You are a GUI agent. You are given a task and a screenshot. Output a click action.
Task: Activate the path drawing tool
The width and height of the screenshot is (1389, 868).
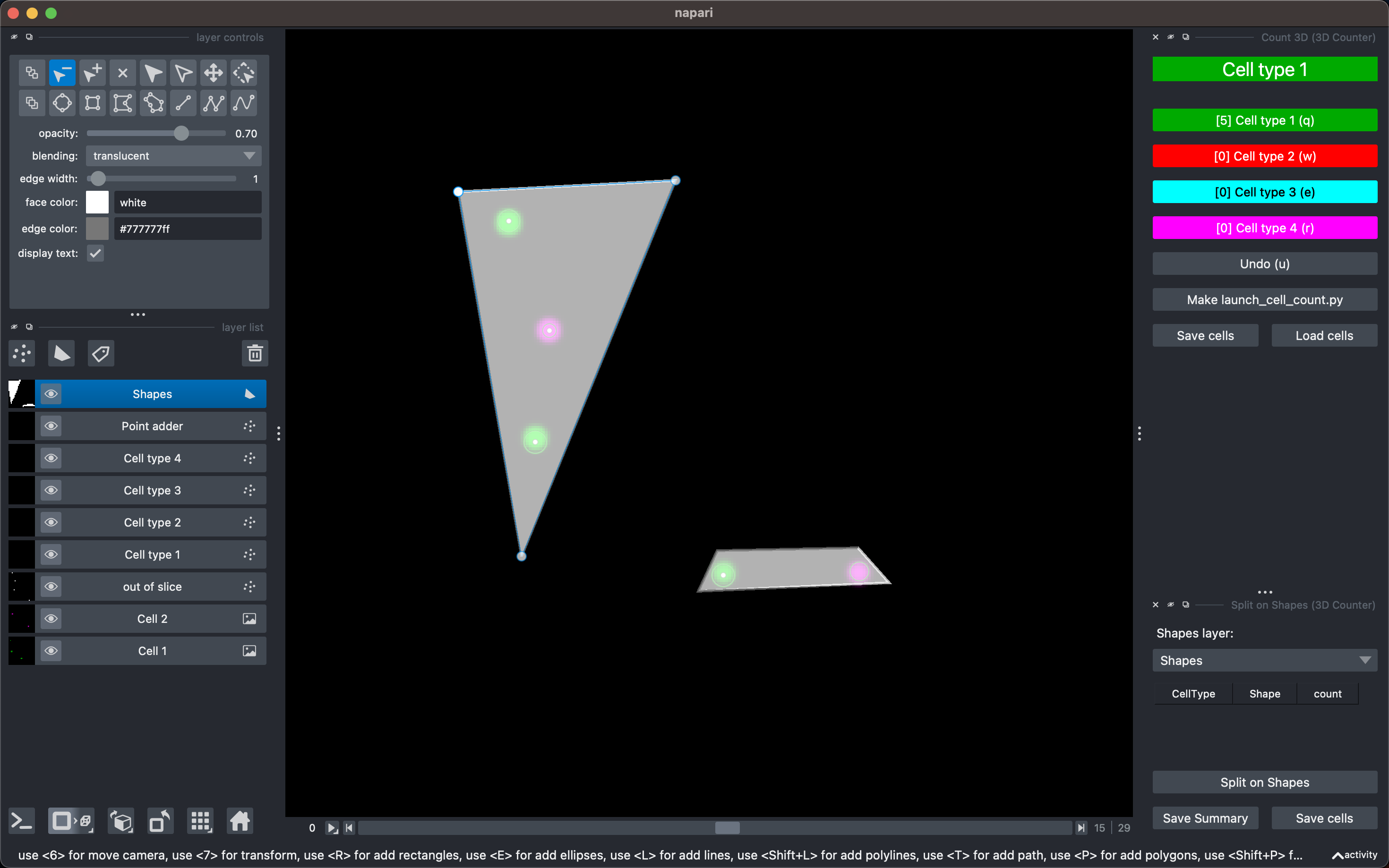(243, 103)
